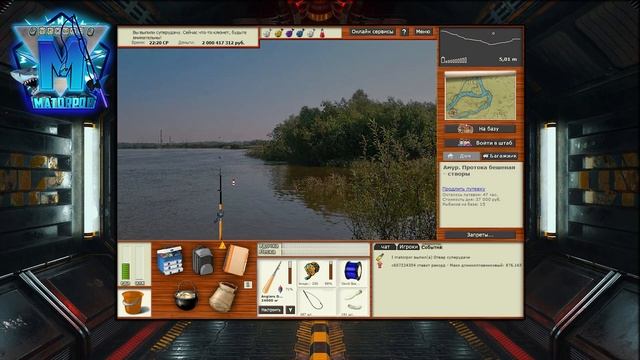Click the record cup event icon

(380, 265)
